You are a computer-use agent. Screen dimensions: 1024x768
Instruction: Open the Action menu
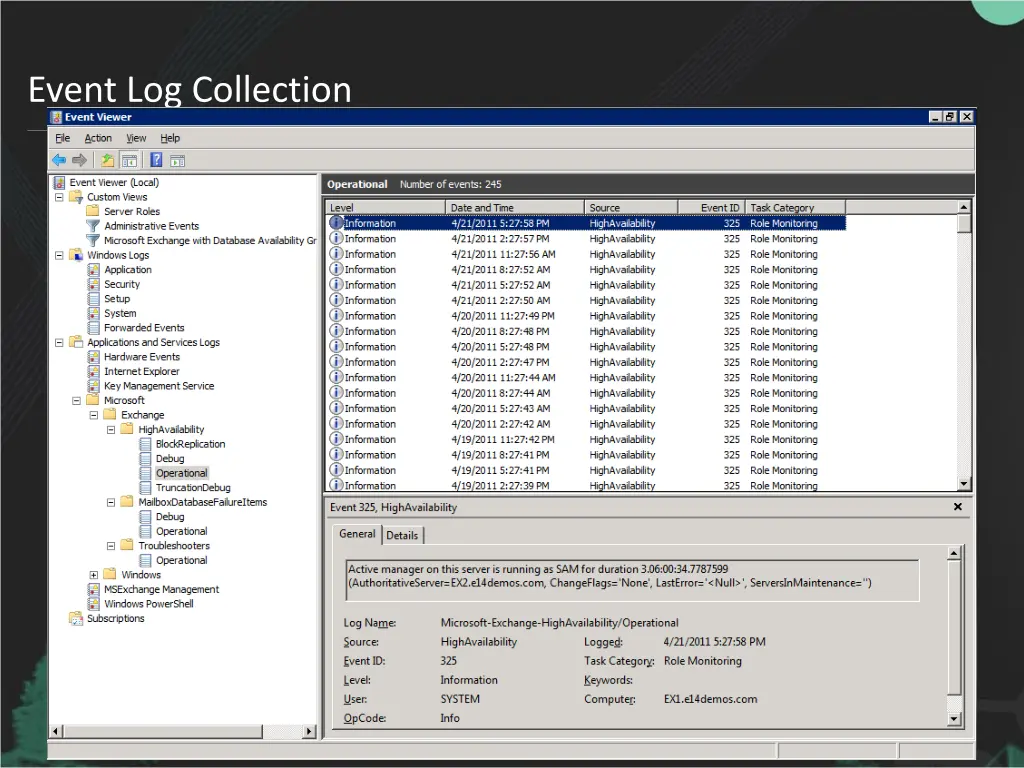98,138
